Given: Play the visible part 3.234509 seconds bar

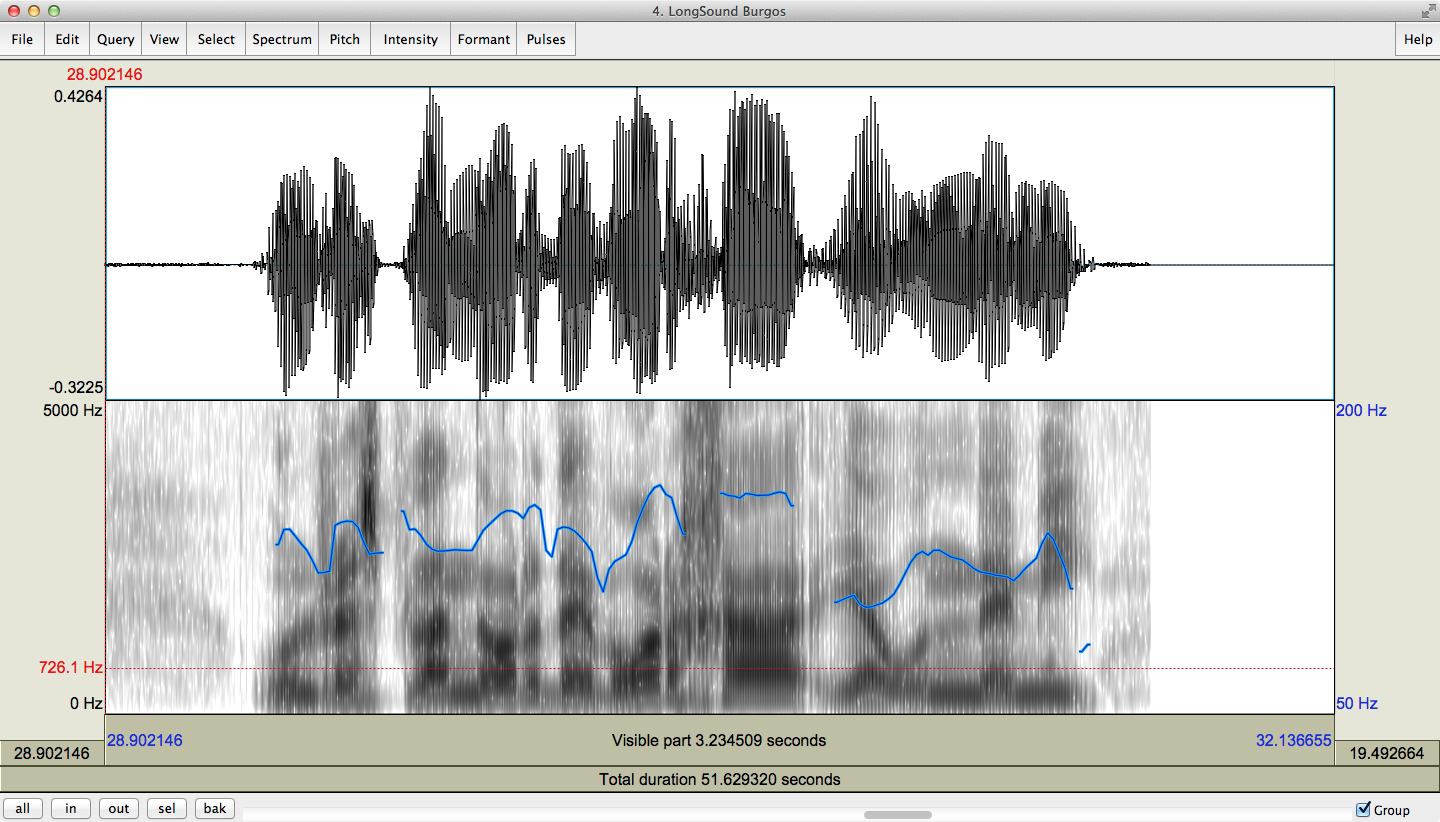Looking at the screenshot, I should click(719, 741).
